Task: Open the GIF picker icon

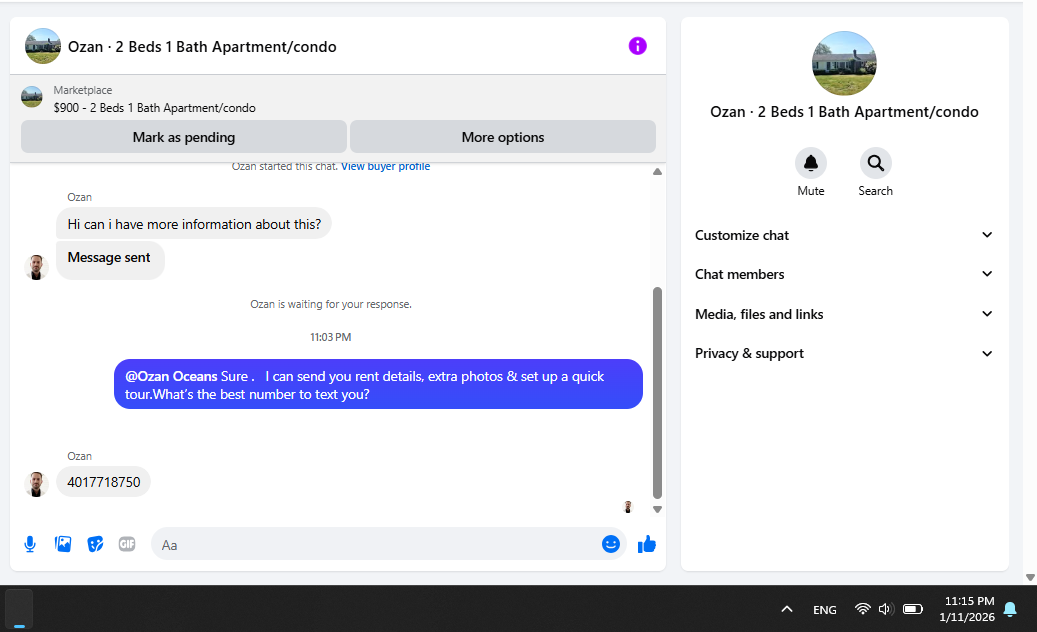Action: coord(127,544)
